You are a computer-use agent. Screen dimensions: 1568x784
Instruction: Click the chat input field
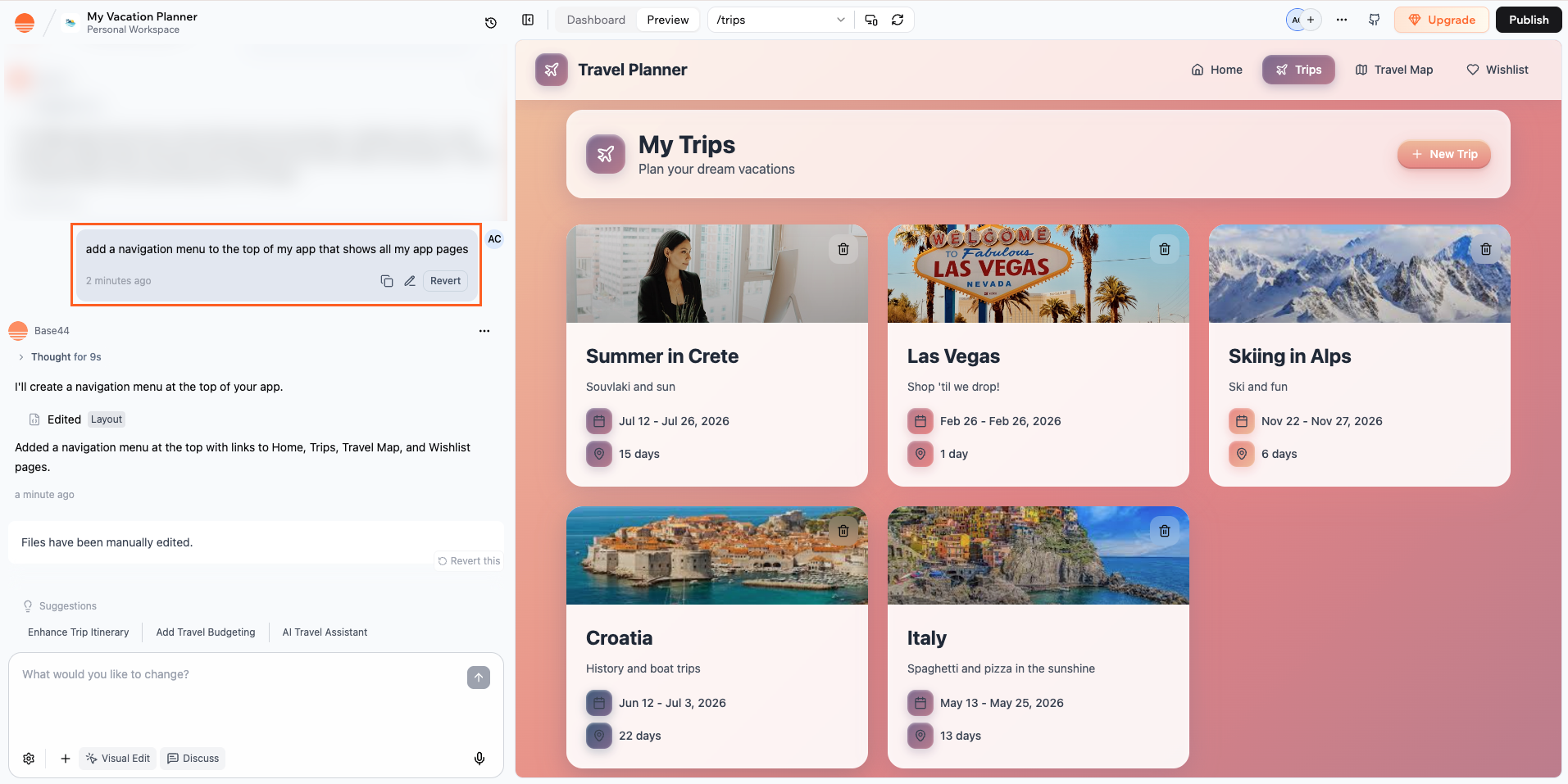pos(246,674)
